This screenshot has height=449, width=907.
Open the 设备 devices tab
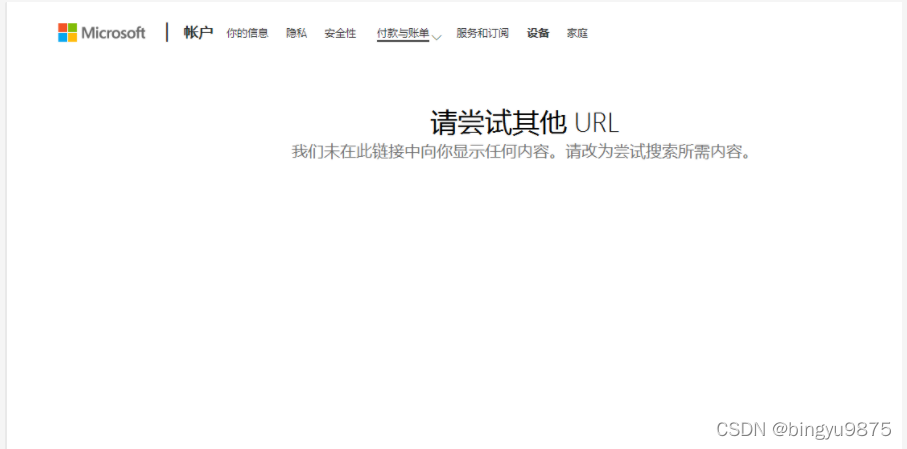pyautogui.click(x=538, y=34)
